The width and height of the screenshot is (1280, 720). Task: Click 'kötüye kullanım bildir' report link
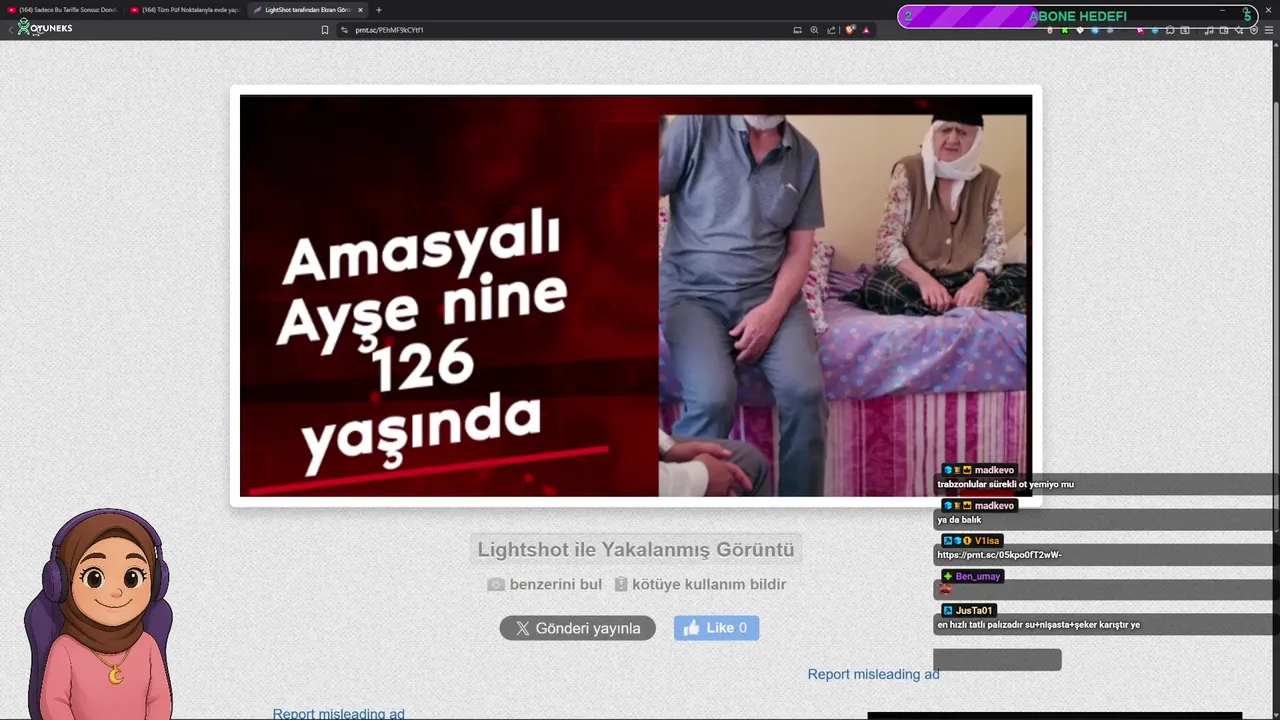click(700, 584)
